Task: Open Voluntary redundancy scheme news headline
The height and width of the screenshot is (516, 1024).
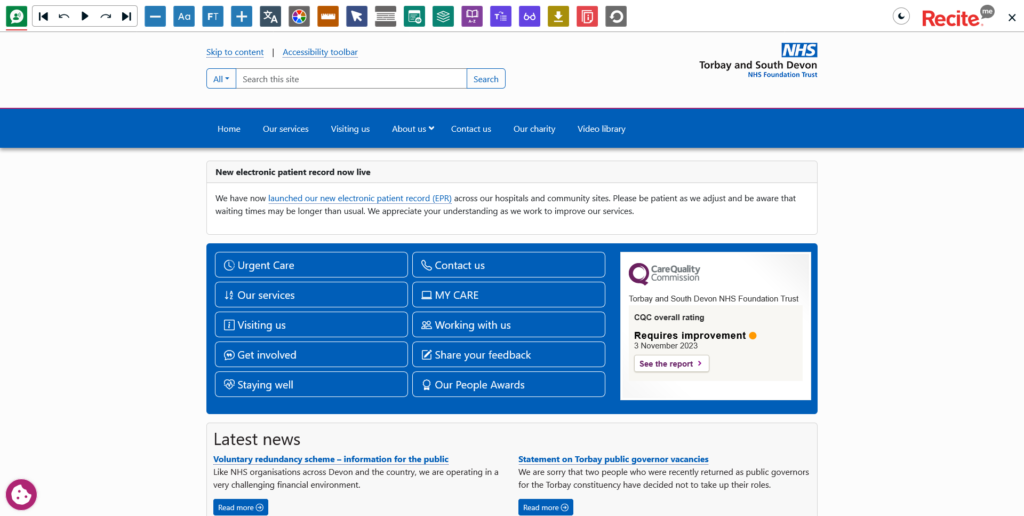Action: coord(331,459)
